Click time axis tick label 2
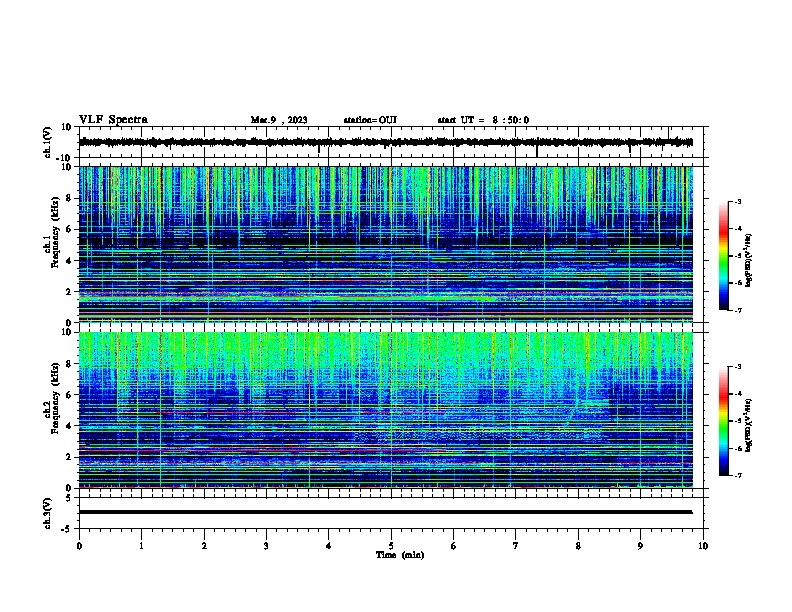Viewport: 792px width, 612px height. coord(204,546)
